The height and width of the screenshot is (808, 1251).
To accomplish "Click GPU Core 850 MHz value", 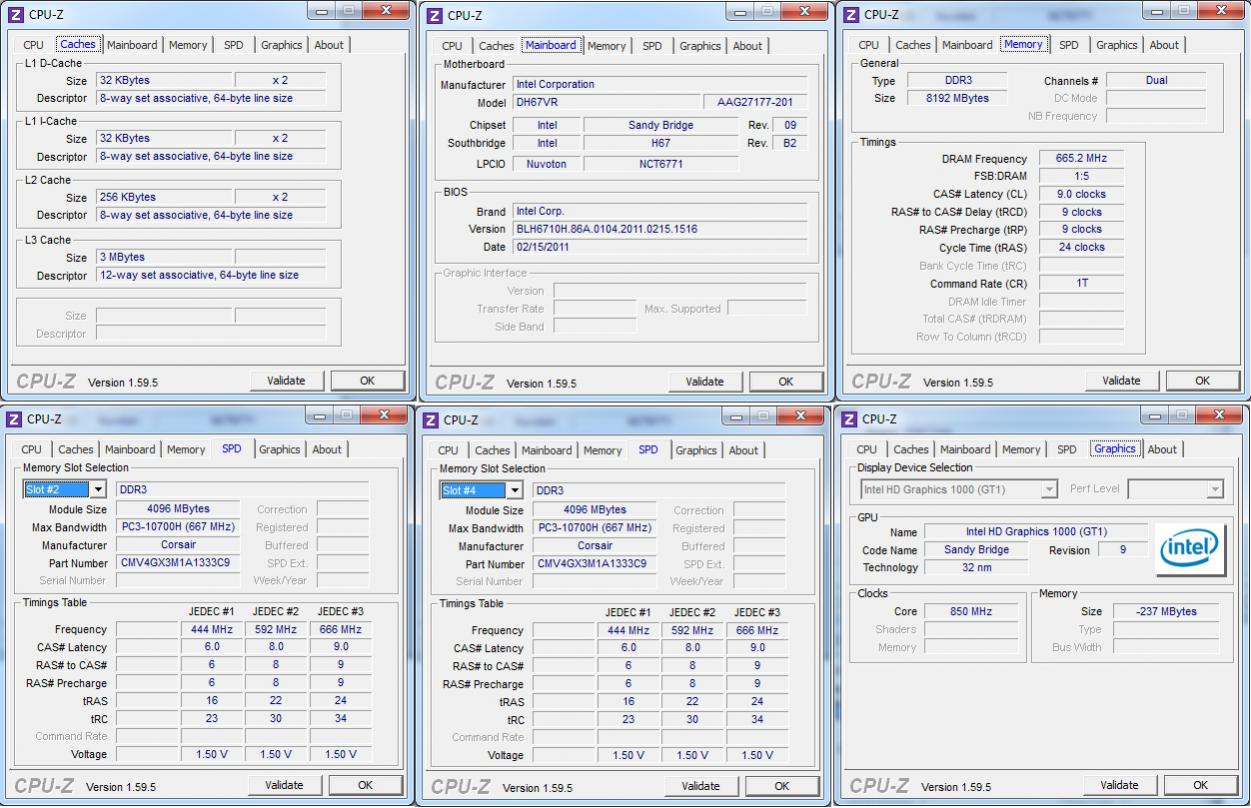I will [x=971, y=612].
